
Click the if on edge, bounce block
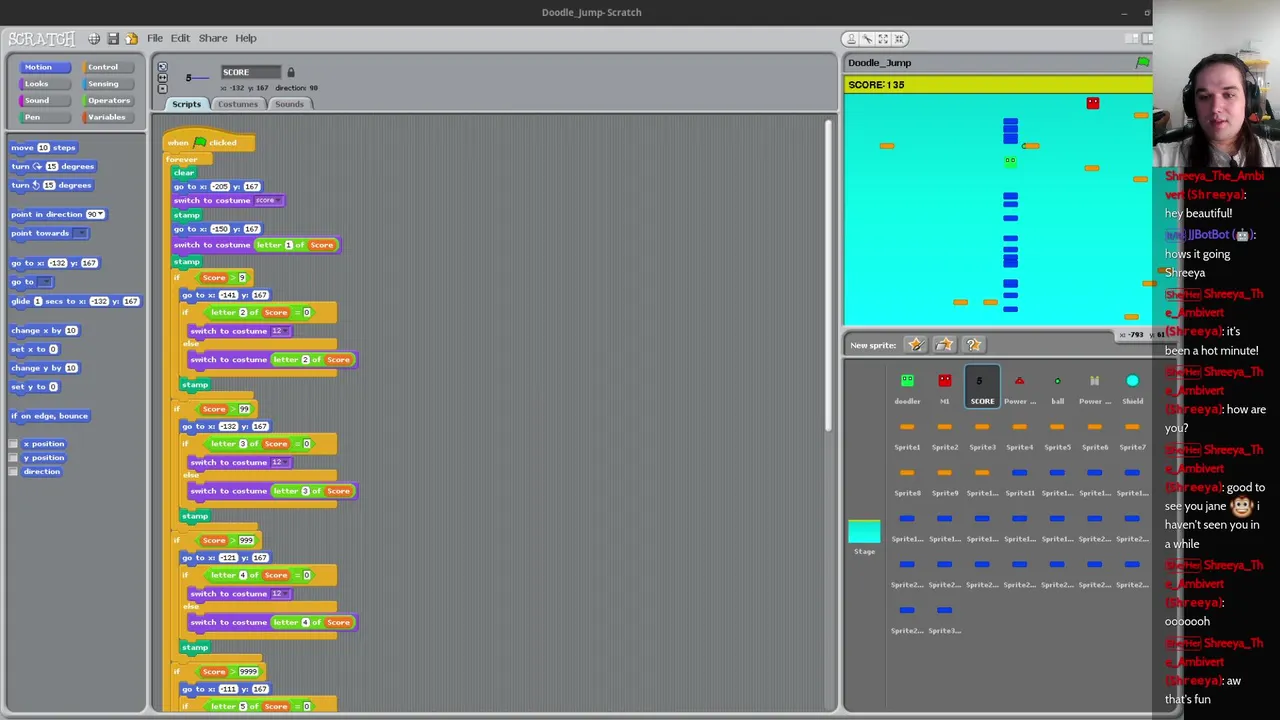point(50,416)
